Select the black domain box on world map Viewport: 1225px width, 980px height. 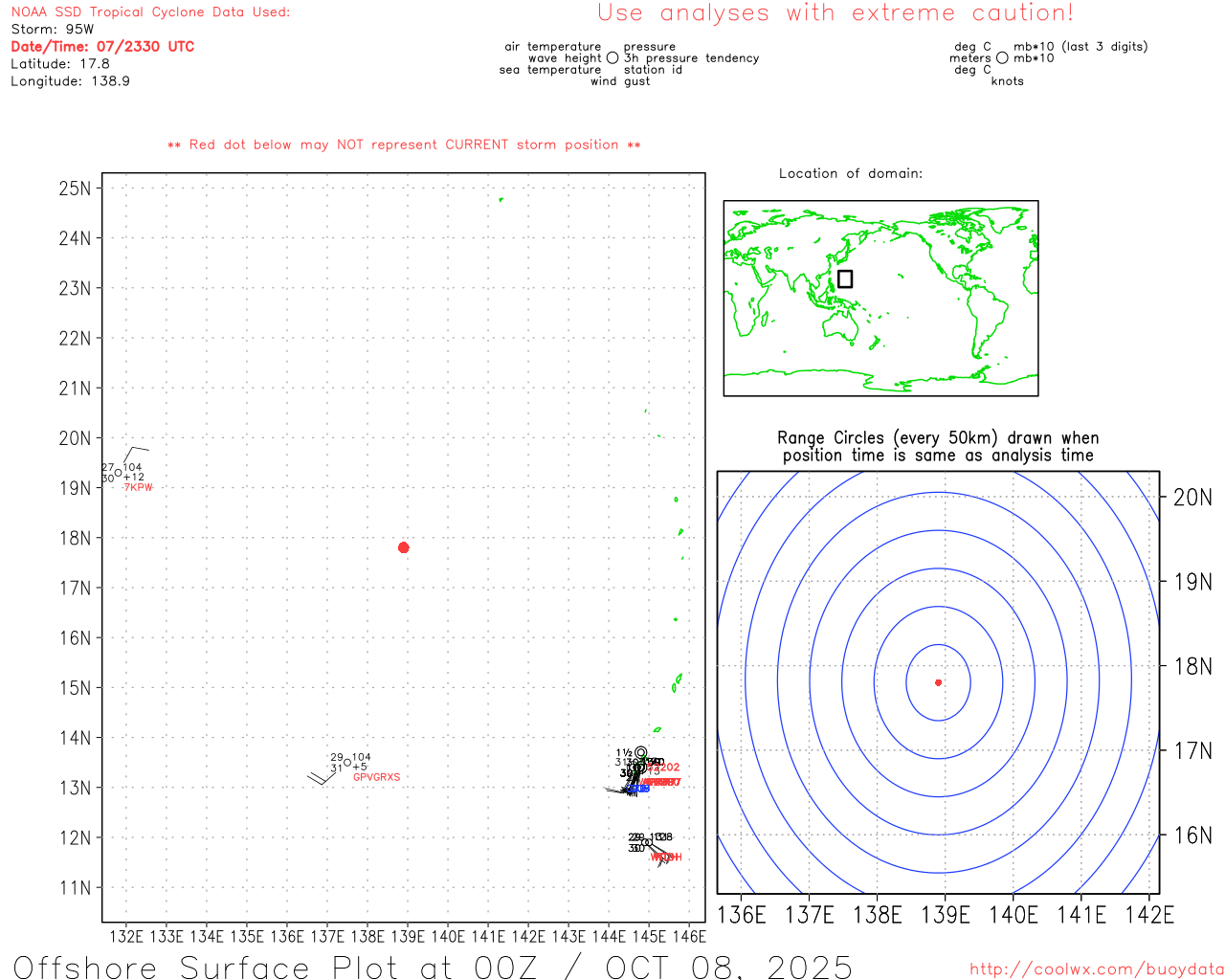[845, 278]
